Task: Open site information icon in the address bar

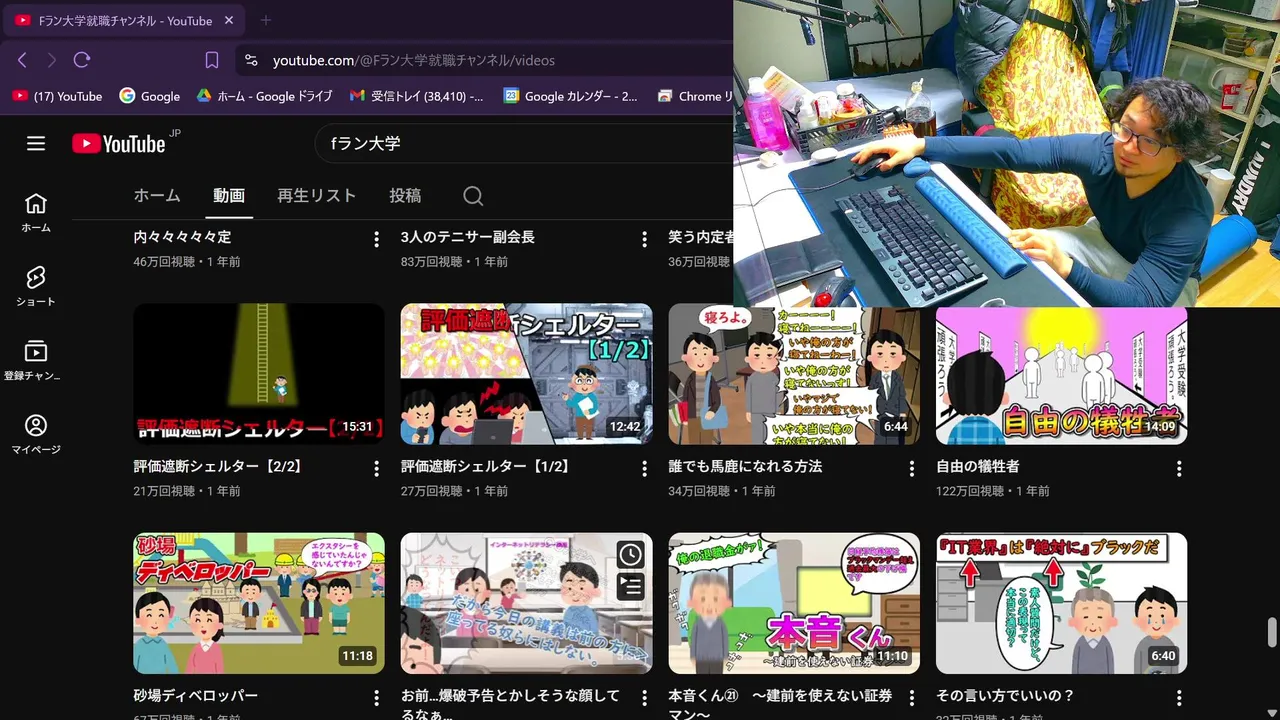Action: [251, 60]
